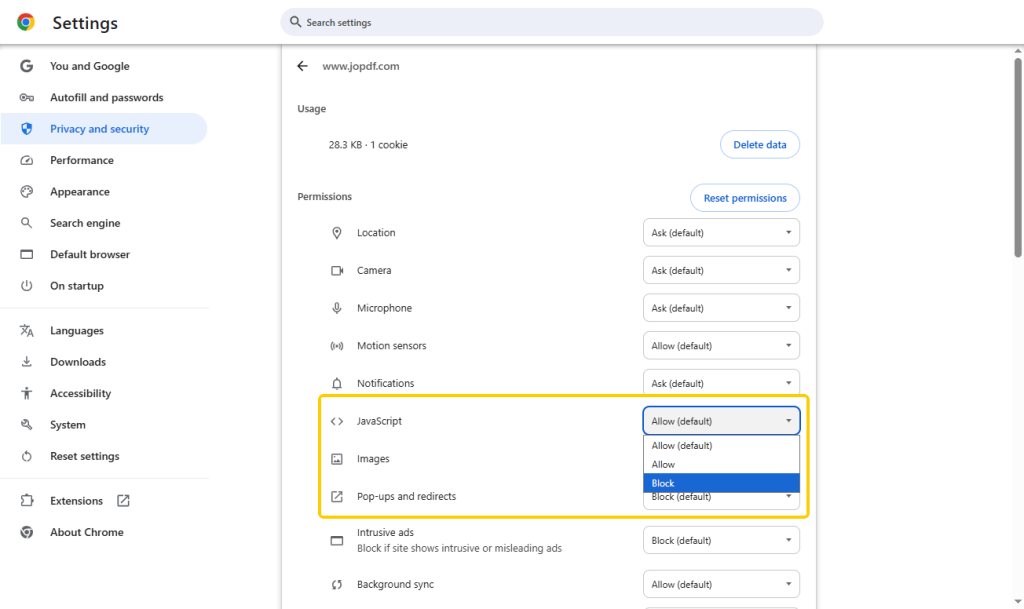Click the Chrome logo icon
The width and height of the screenshot is (1024, 609).
tap(26, 22)
